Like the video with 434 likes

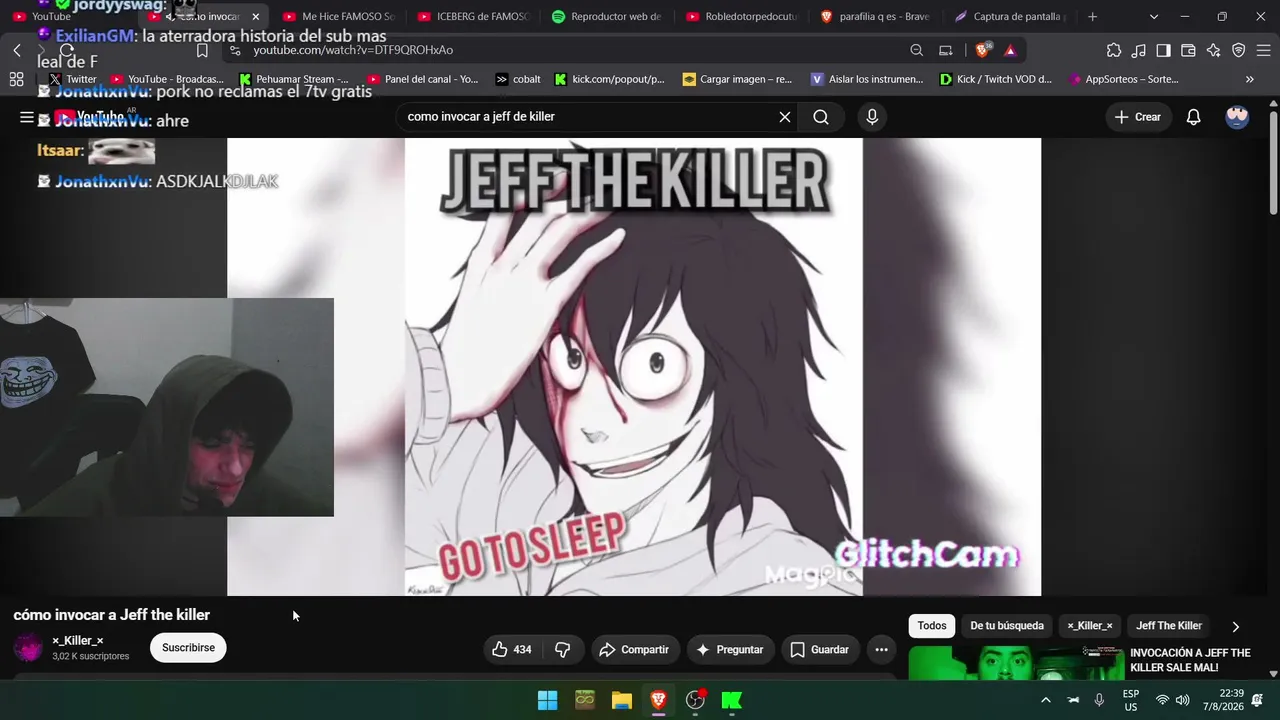click(x=511, y=650)
